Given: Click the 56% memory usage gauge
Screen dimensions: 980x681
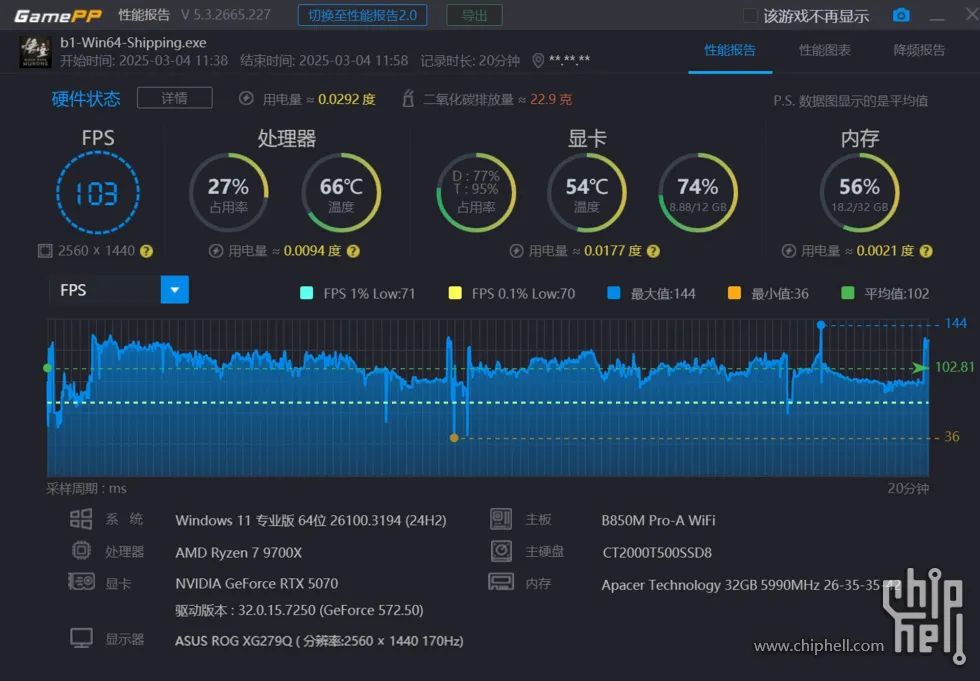Looking at the screenshot, I should 859,192.
